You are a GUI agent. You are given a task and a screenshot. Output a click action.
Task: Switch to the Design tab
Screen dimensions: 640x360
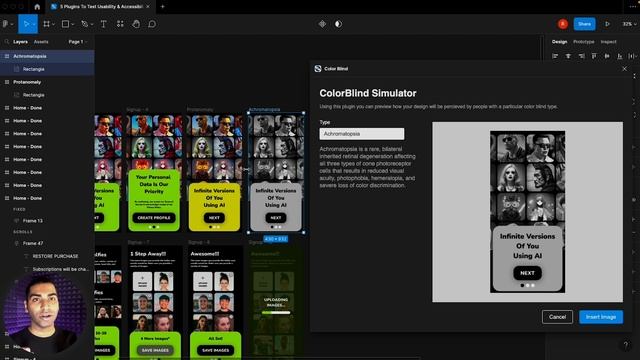[x=560, y=42]
